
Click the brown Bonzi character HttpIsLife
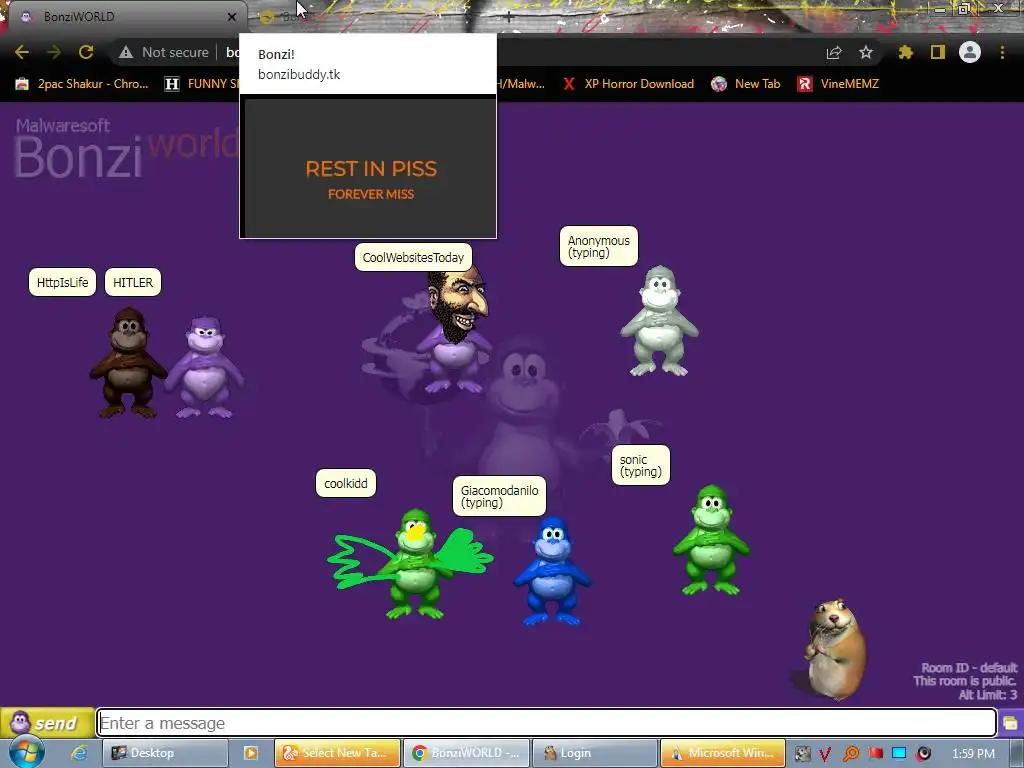[x=128, y=362]
